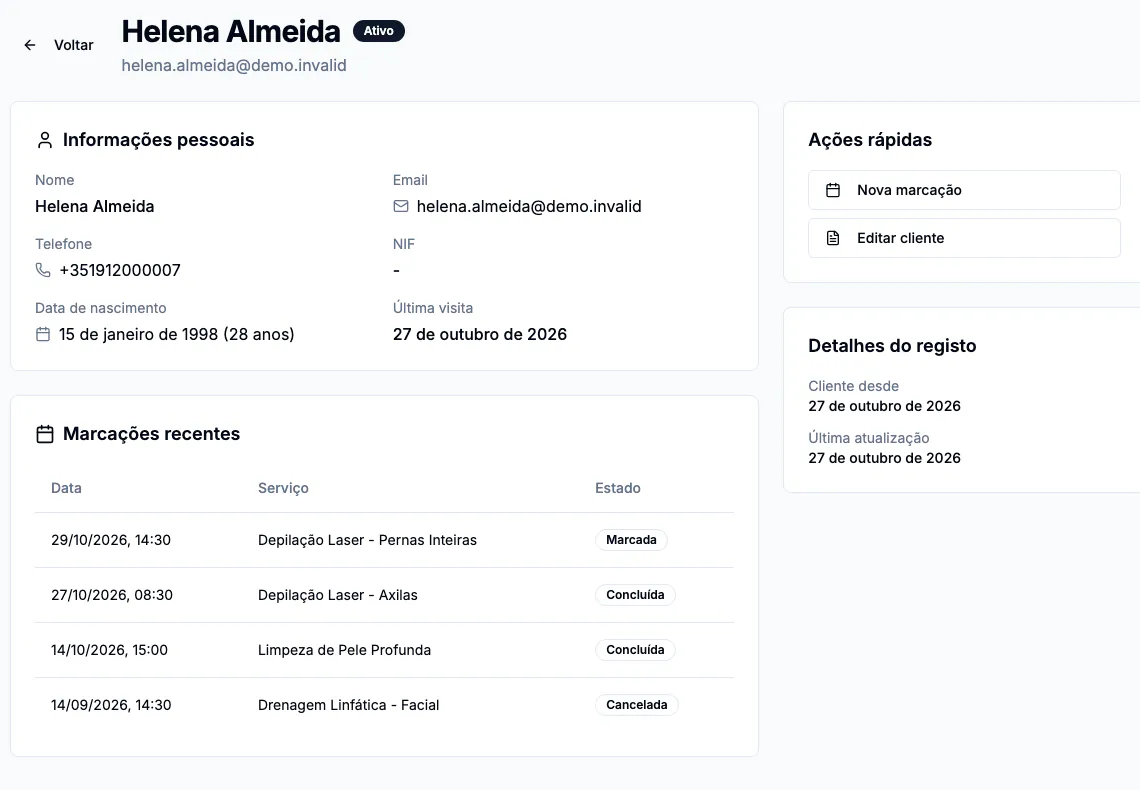
Task: Click the document icon in Editar cliente
Action: click(x=833, y=238)
